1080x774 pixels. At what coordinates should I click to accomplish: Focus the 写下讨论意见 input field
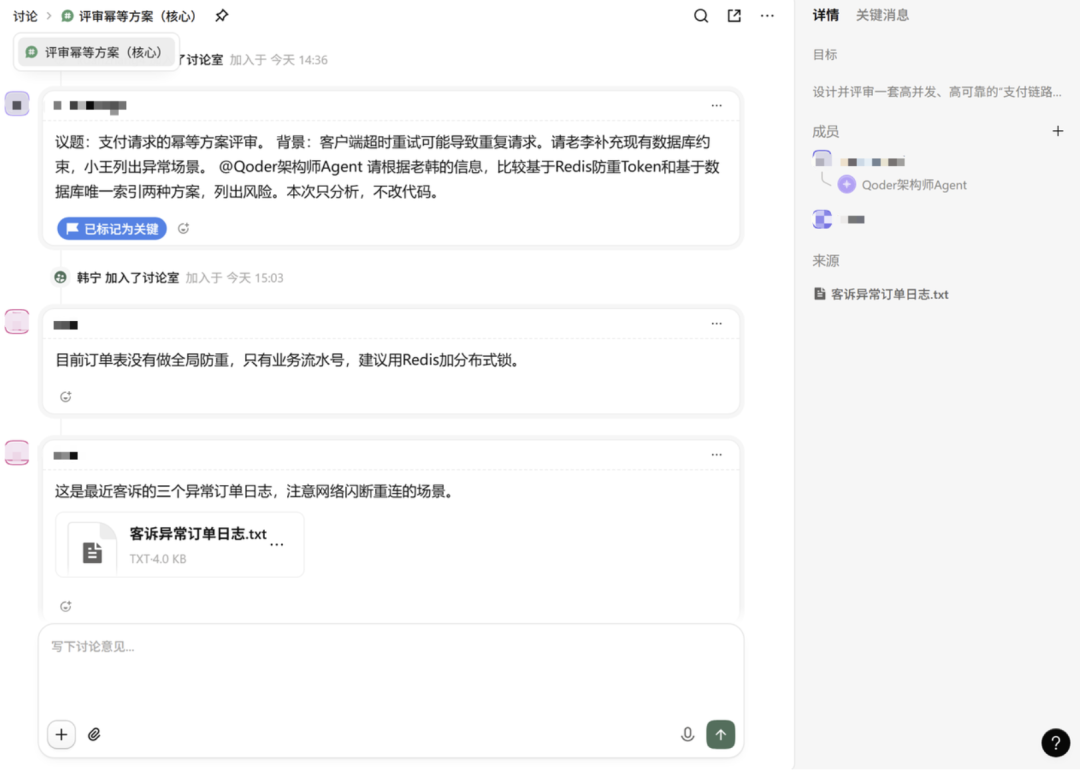tap(391, 670)
